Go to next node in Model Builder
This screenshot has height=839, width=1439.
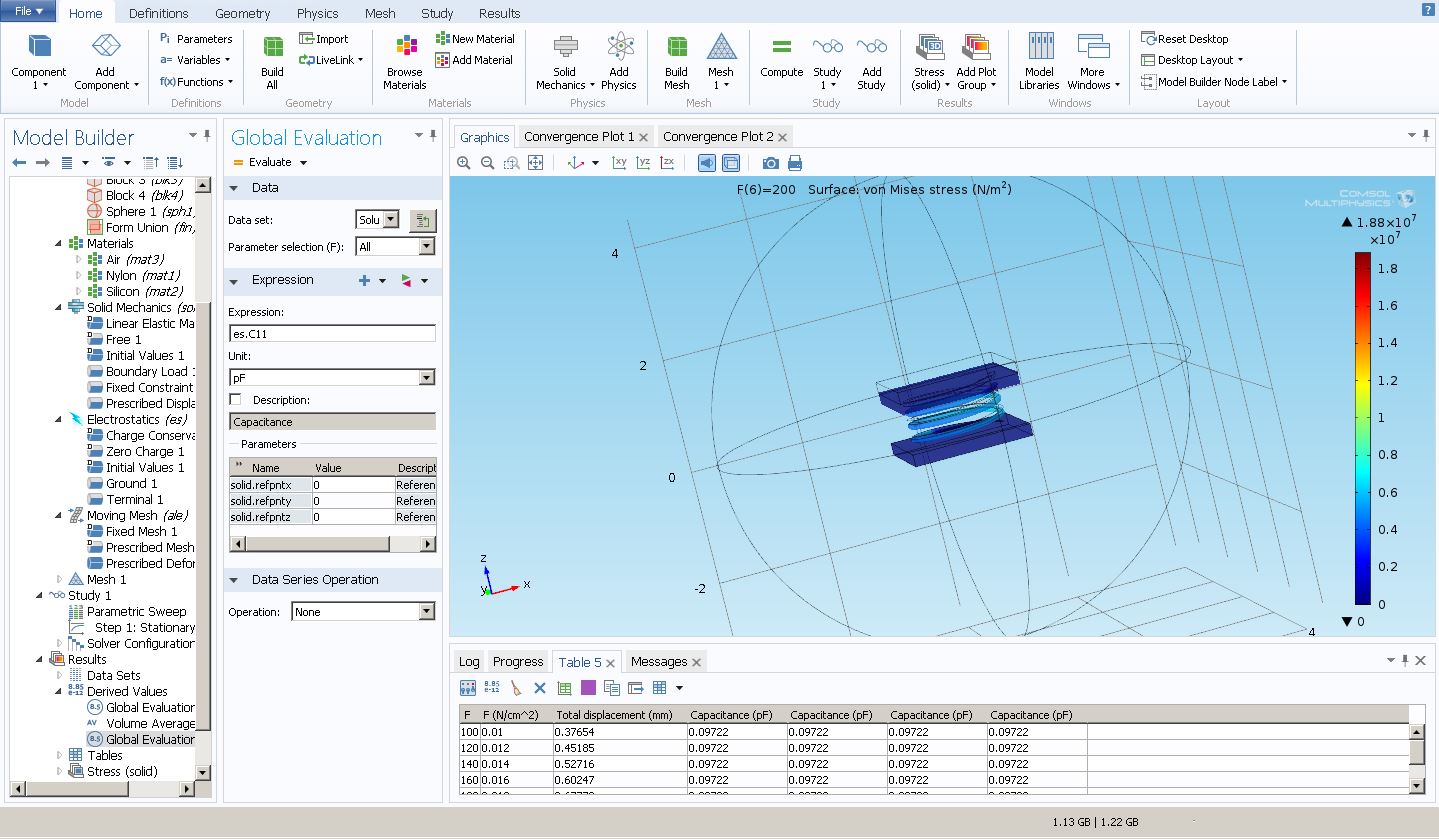point(42,162)
